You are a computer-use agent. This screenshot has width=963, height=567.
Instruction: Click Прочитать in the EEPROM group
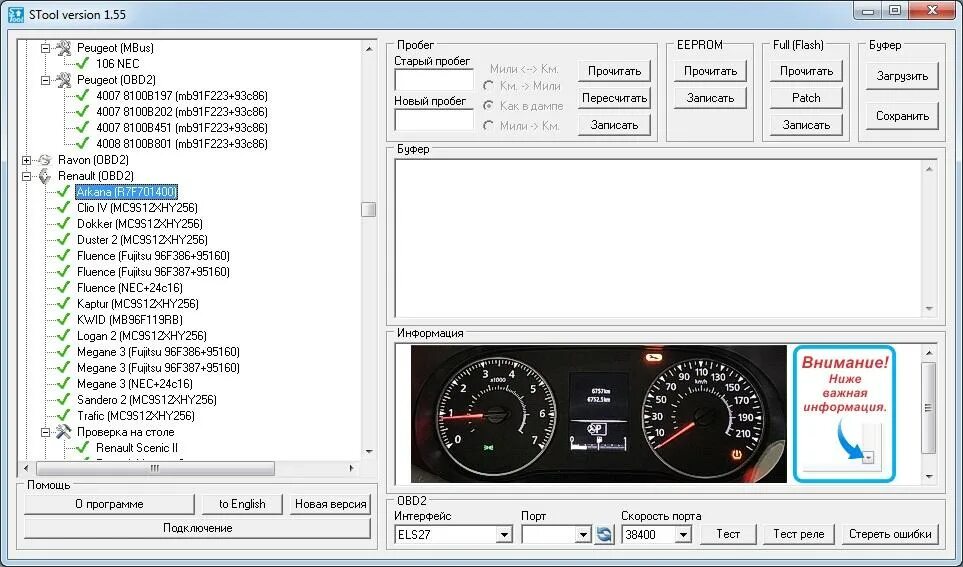(710, 71)
